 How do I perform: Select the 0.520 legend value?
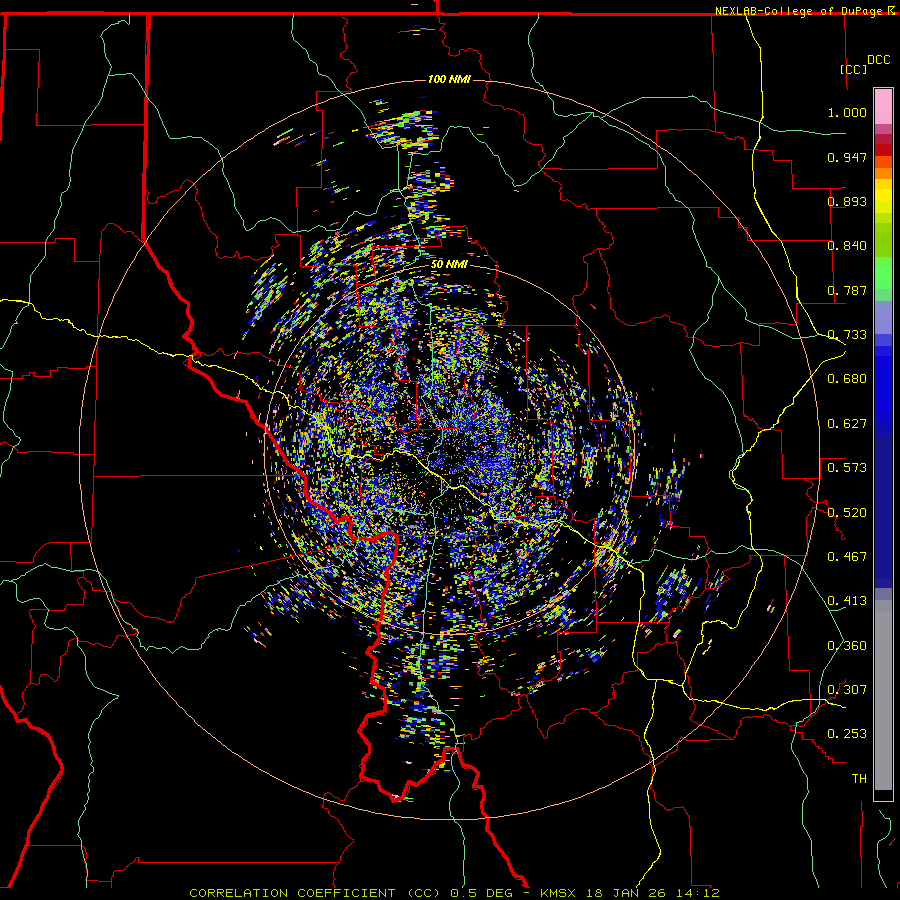[x=847, y=512]
